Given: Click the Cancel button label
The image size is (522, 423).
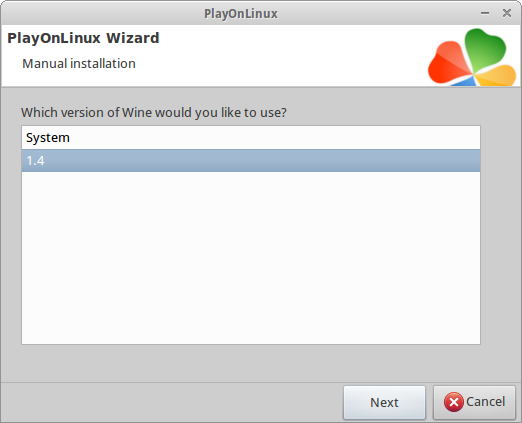Looking at the screenshot, I should [485, 402].
